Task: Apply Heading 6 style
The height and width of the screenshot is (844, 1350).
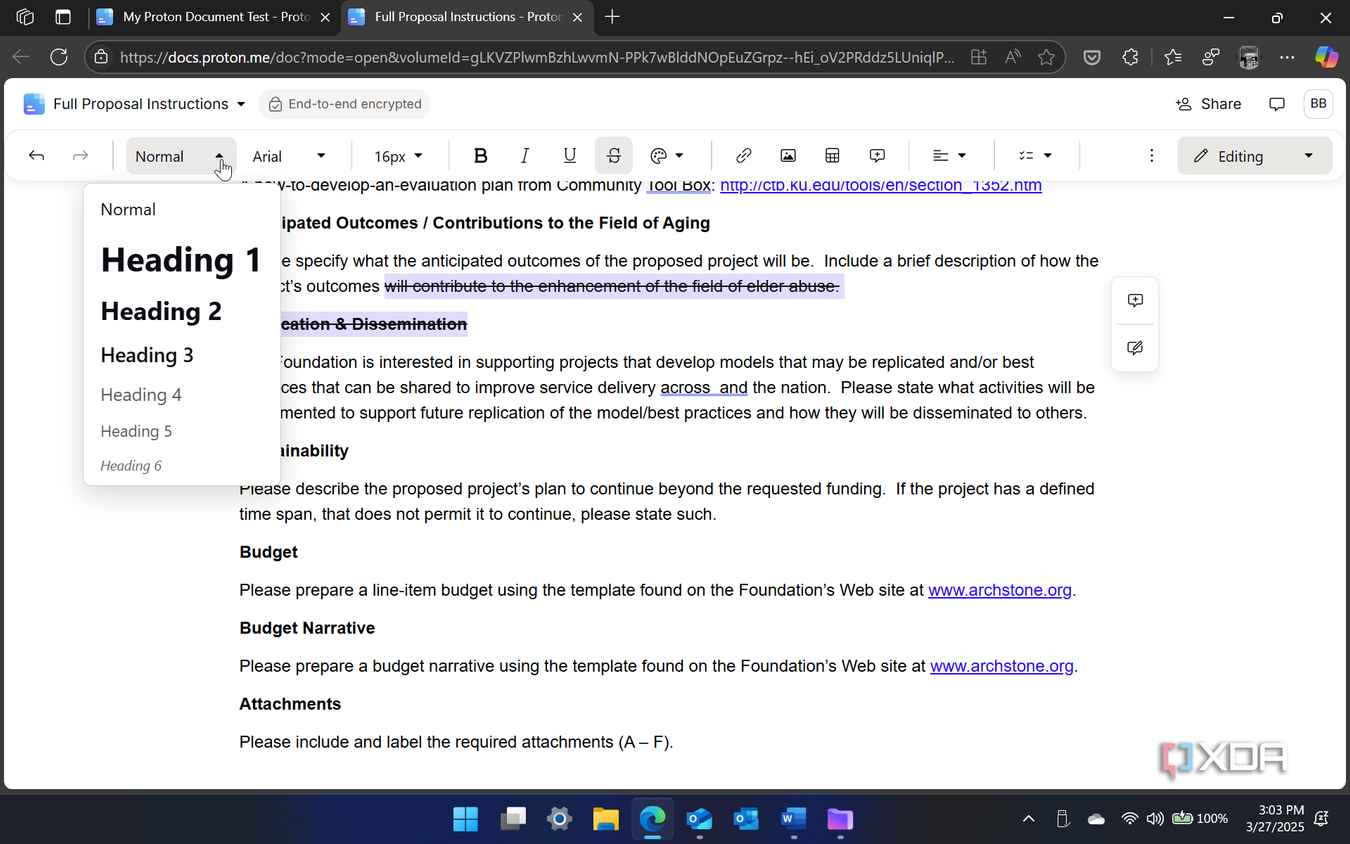Action: [131, 466]
